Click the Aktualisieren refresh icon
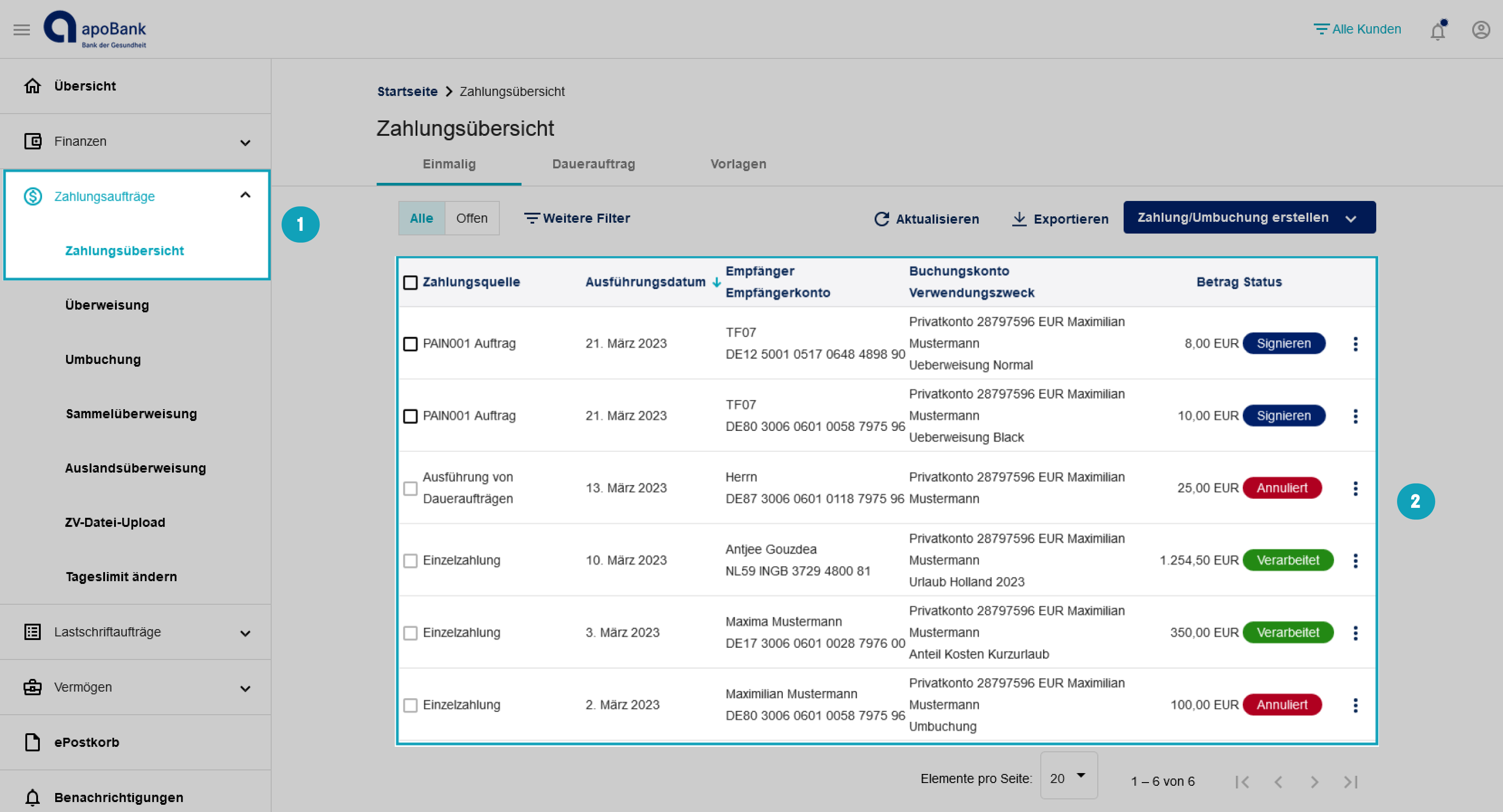 [881, 219]
